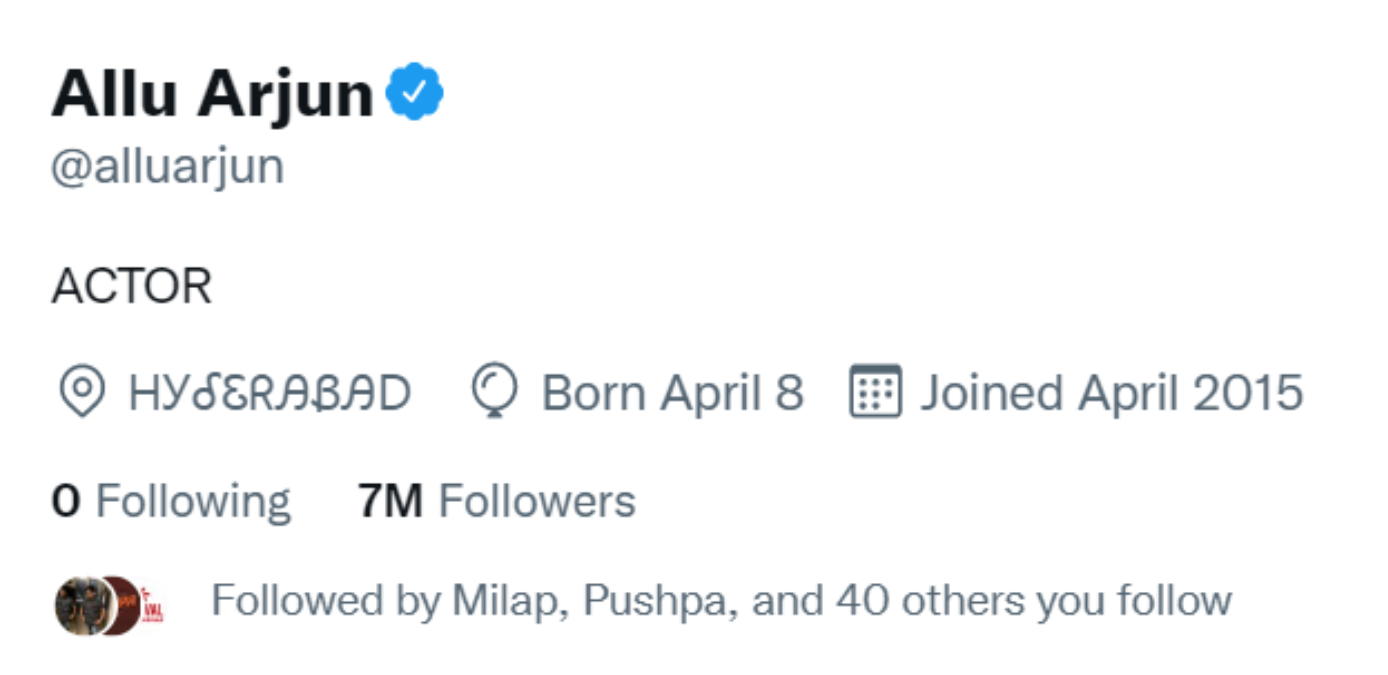Click the 7M follower count number
This screenshot has height=675, width=1388.
click(390, 500)
